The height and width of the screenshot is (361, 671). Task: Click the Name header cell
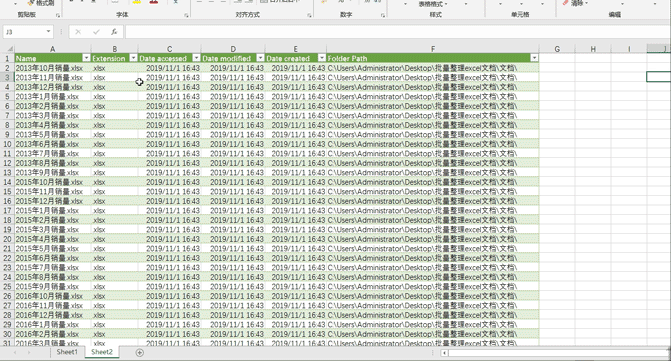(53, 58)
